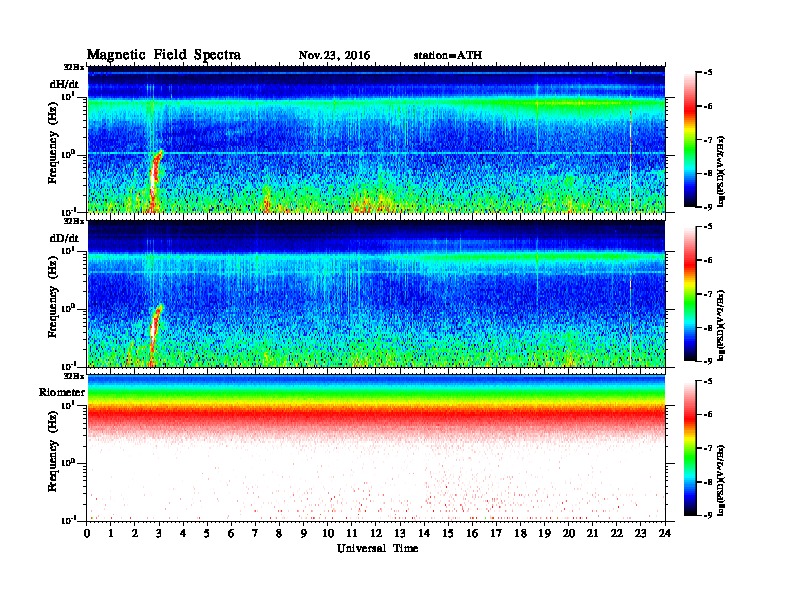Select the "dD/dt" panel label
This screenshot has height=612, width=792.
(64, 238)
